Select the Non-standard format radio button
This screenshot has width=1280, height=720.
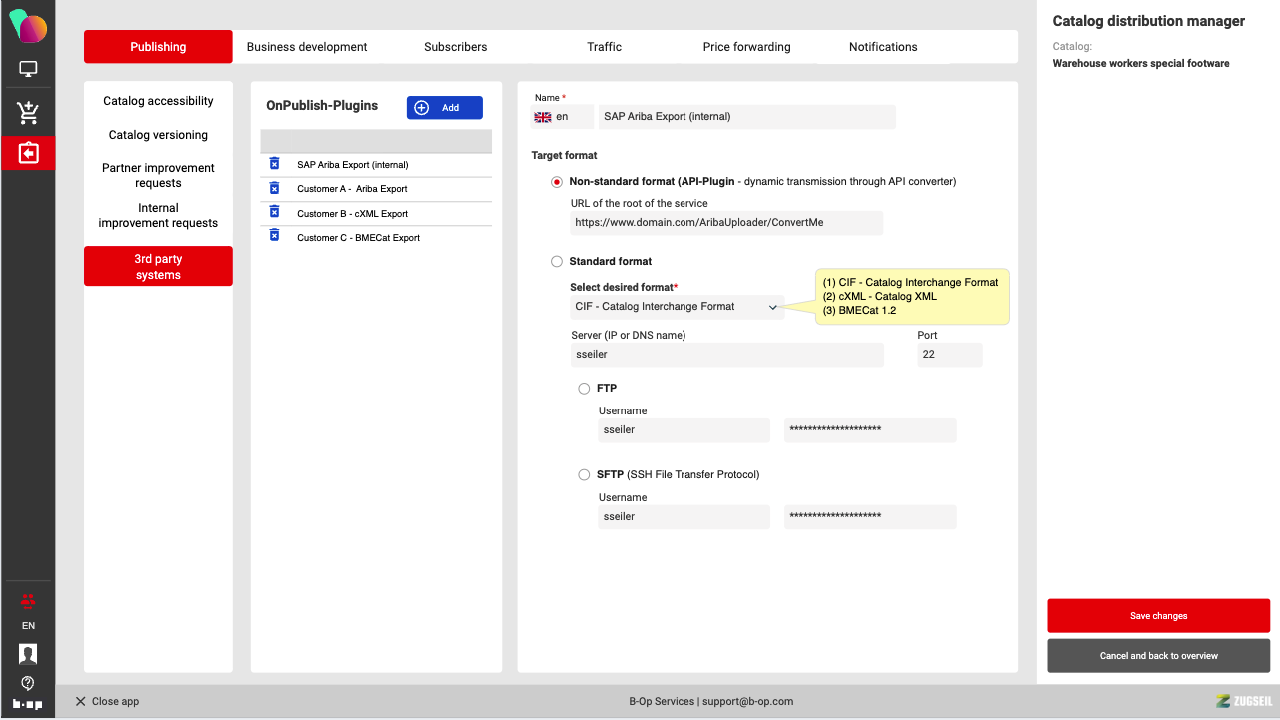(x=557, y=182)
